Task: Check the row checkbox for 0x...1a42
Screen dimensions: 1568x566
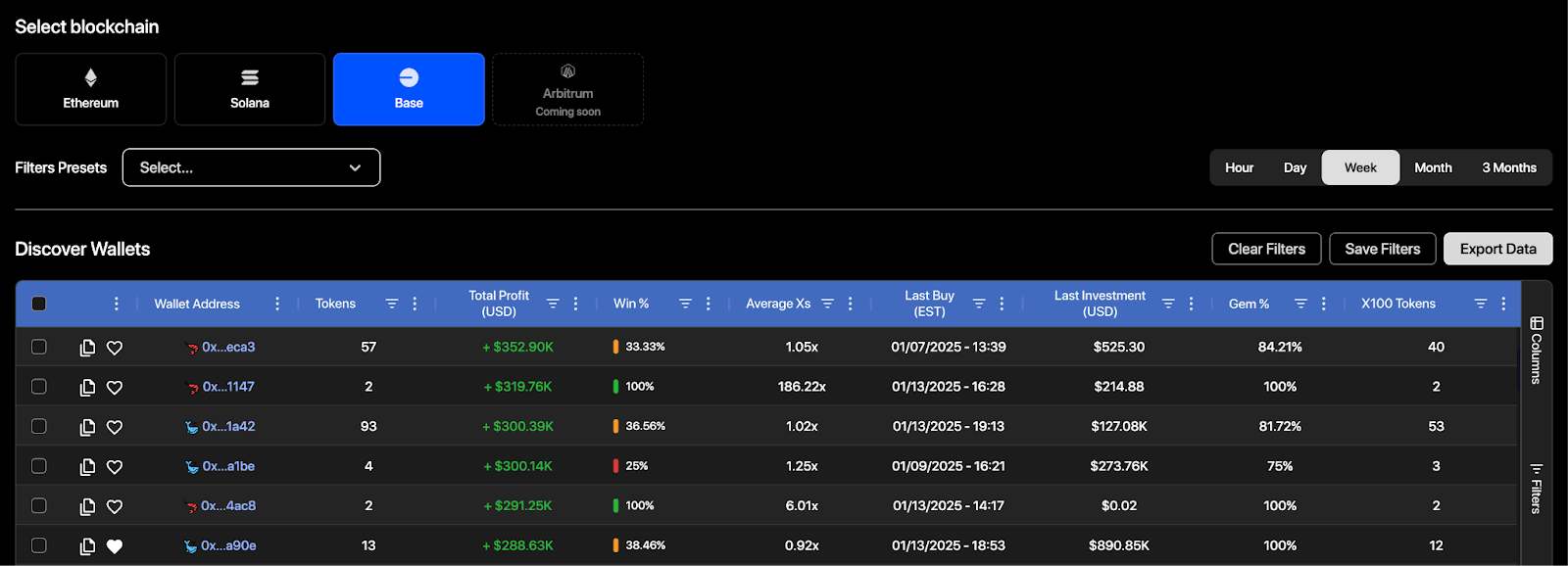Action: coord(39,426)
